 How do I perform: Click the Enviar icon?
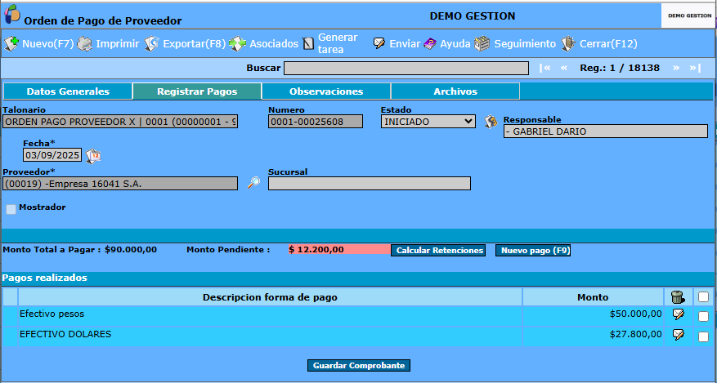tap(379, 43)
